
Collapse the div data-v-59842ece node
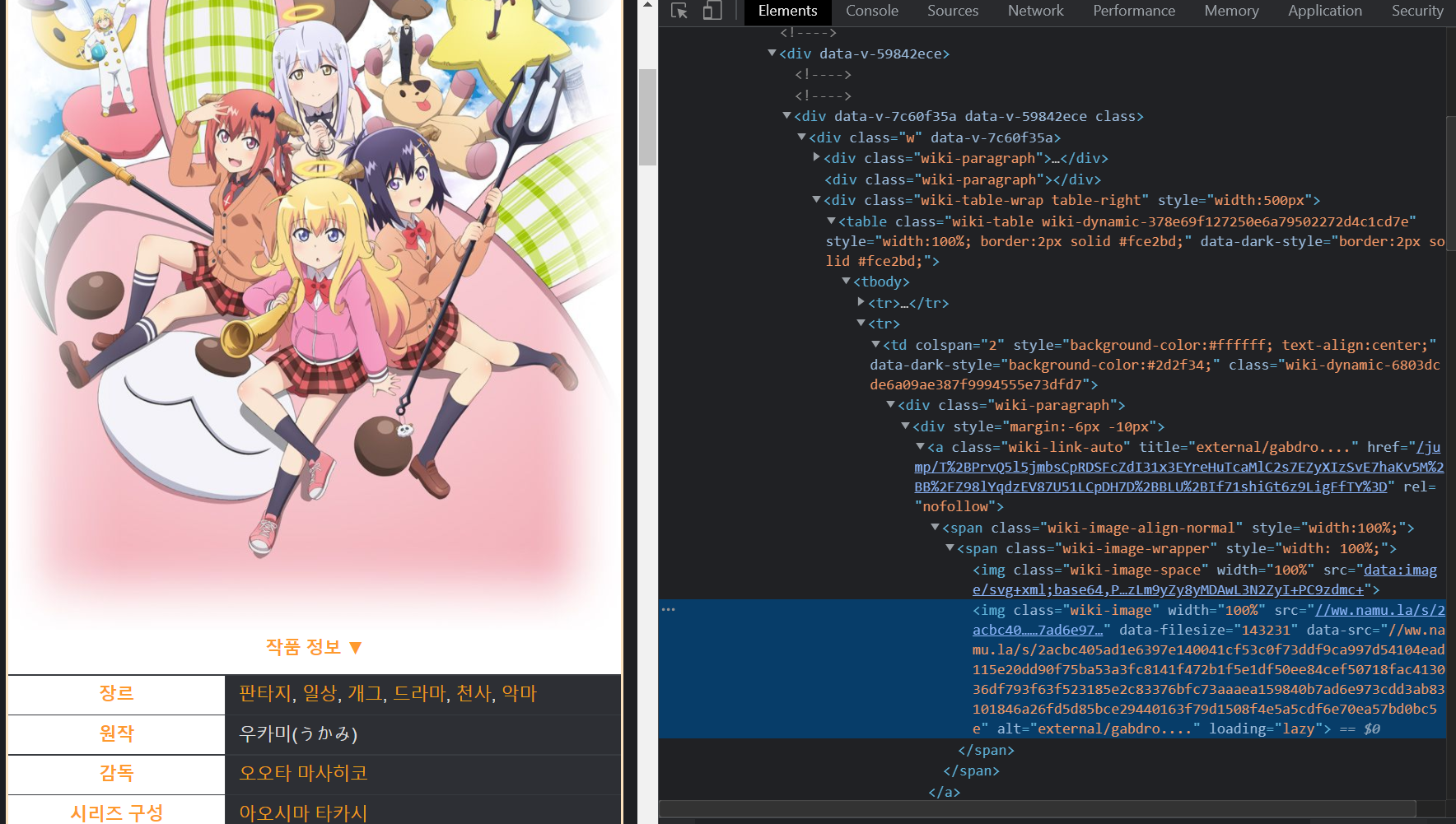[x=772, y=53]
